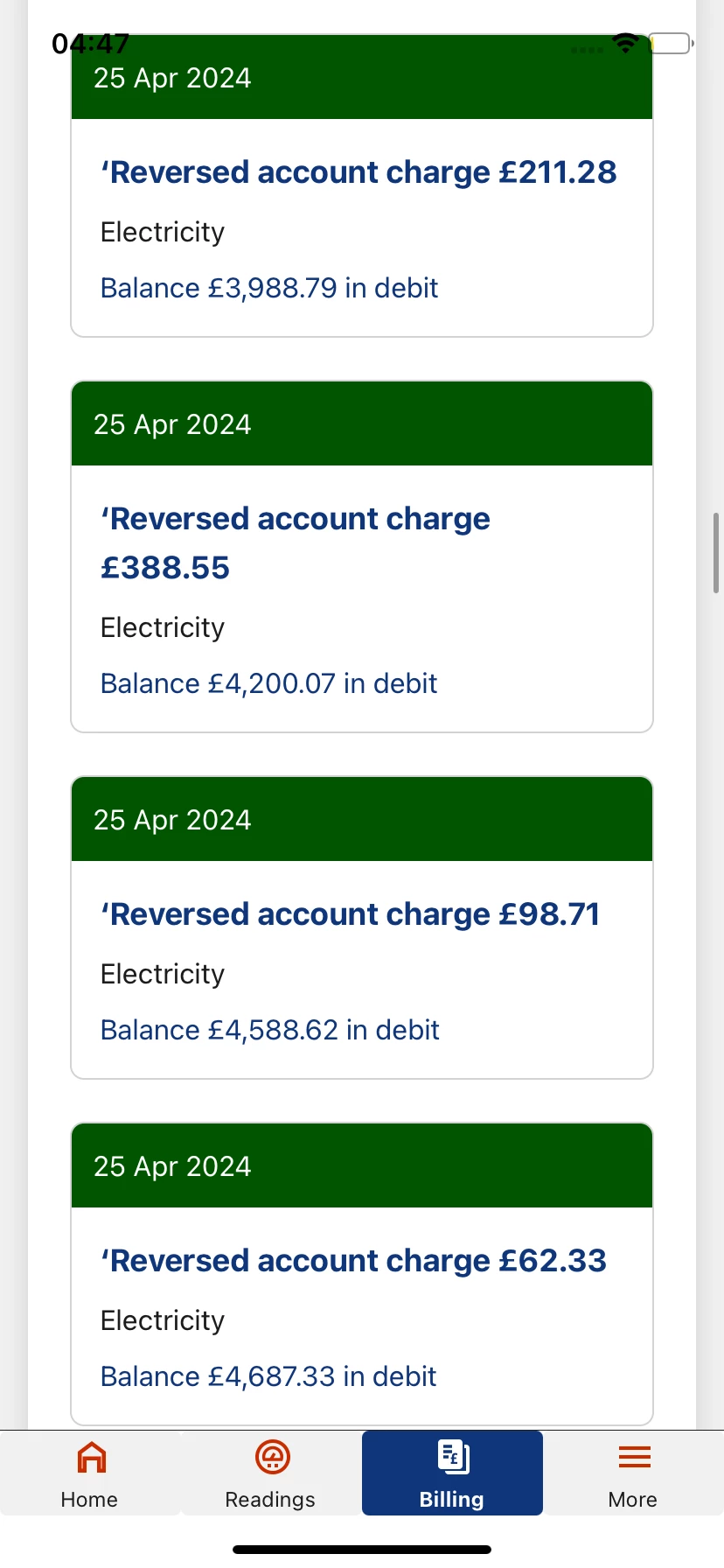Tap the battery indicator icon
This screenshot has height=1568, width=724.
coord(670,43)
